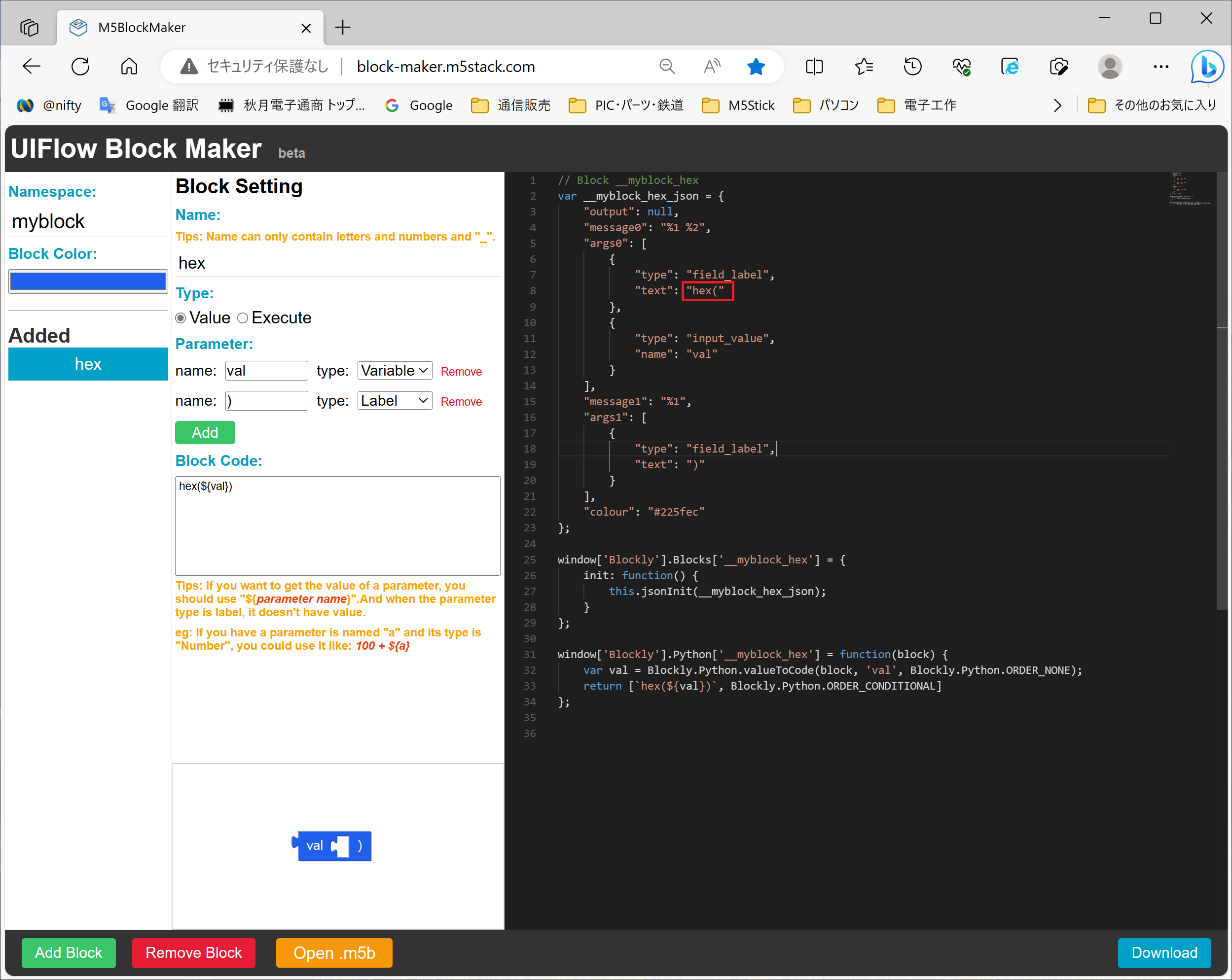This screenshot has height=980, width=1232.
Task: Click the myblock namespace field
Action: click(x=88, y=222)
